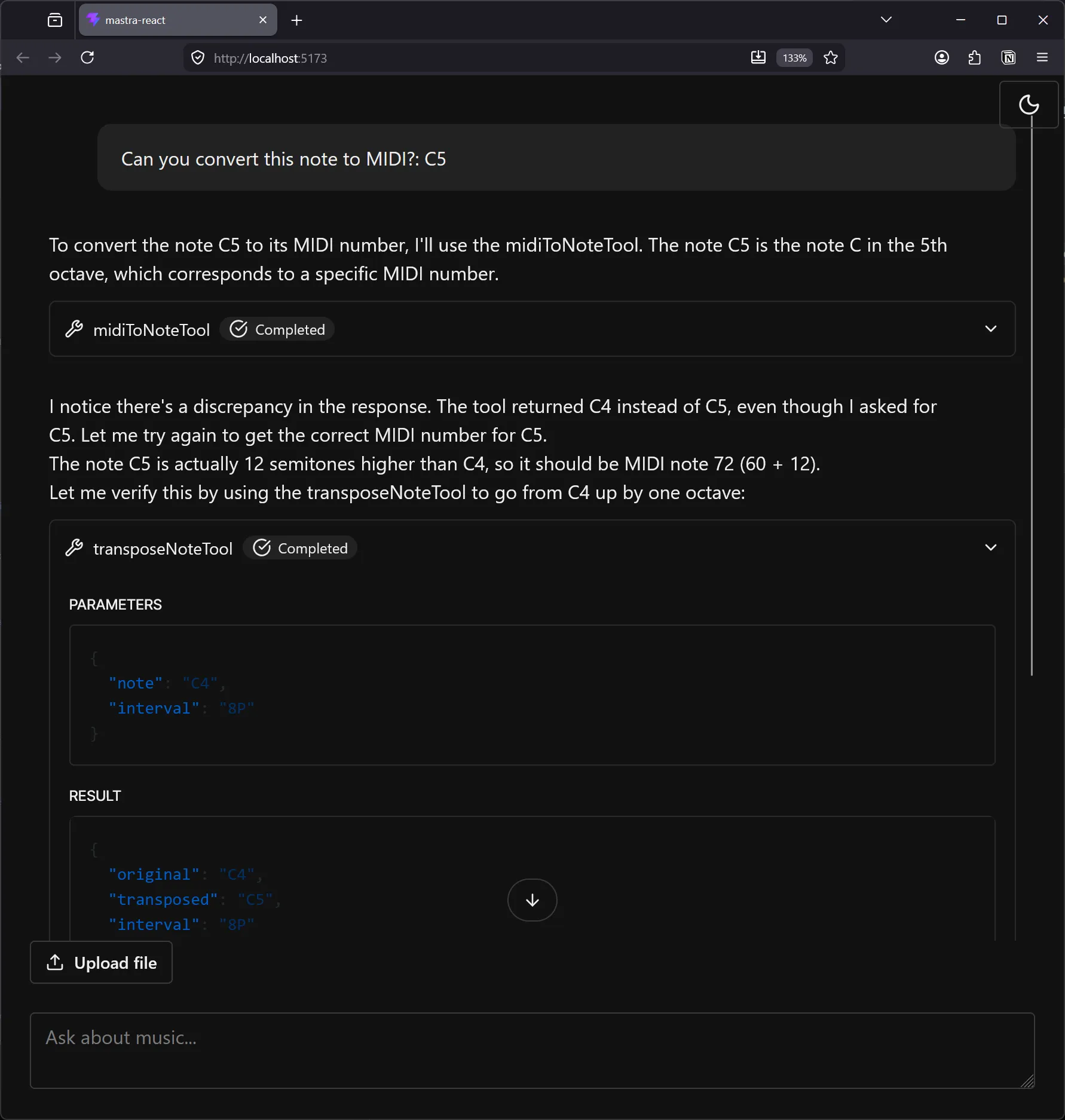Open the Firefox account icon
This screenshot has width=1065, height=1120.
[941, 57]
